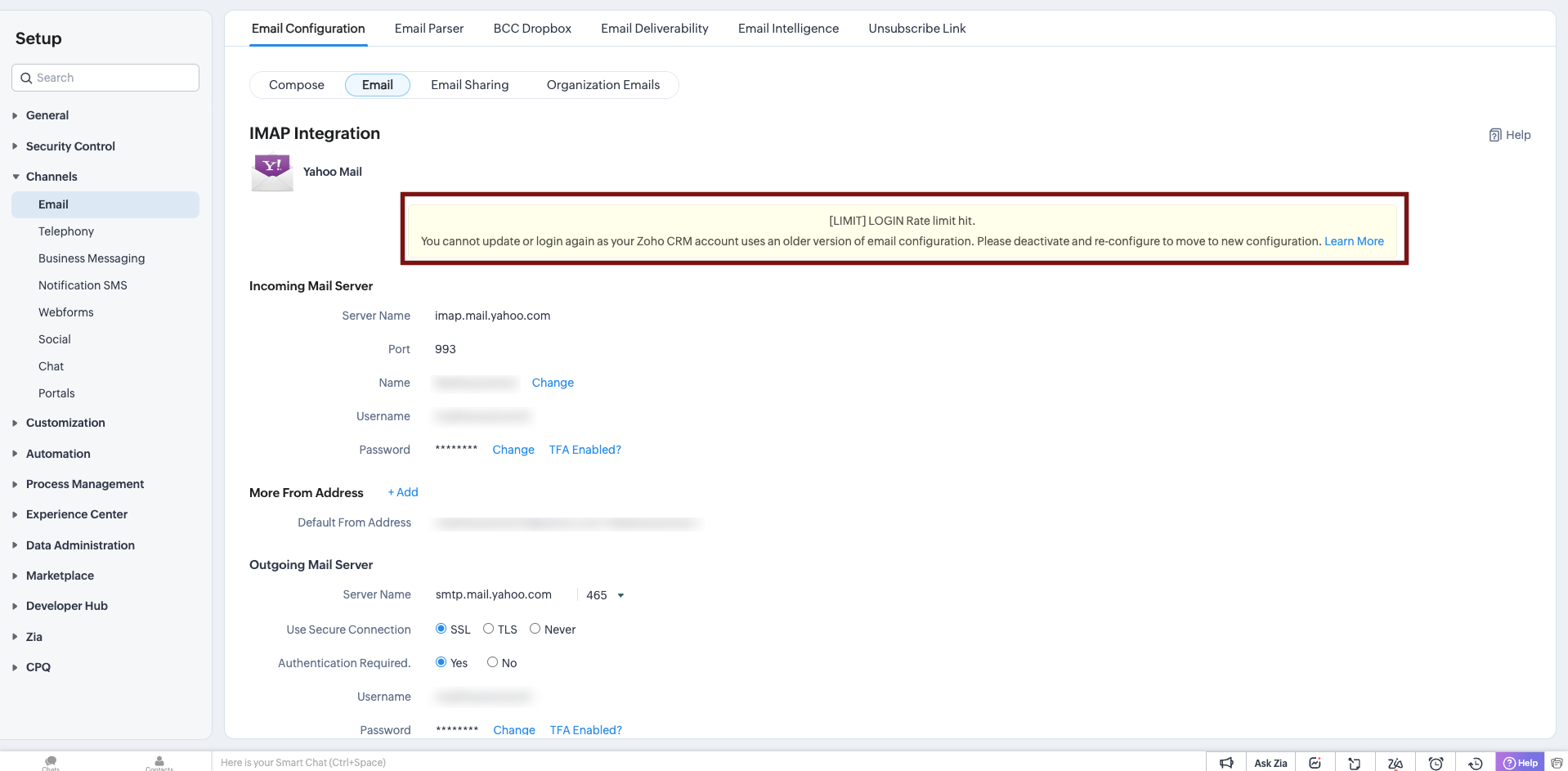Select No for Authentication Required

click(x=492, y=662)
